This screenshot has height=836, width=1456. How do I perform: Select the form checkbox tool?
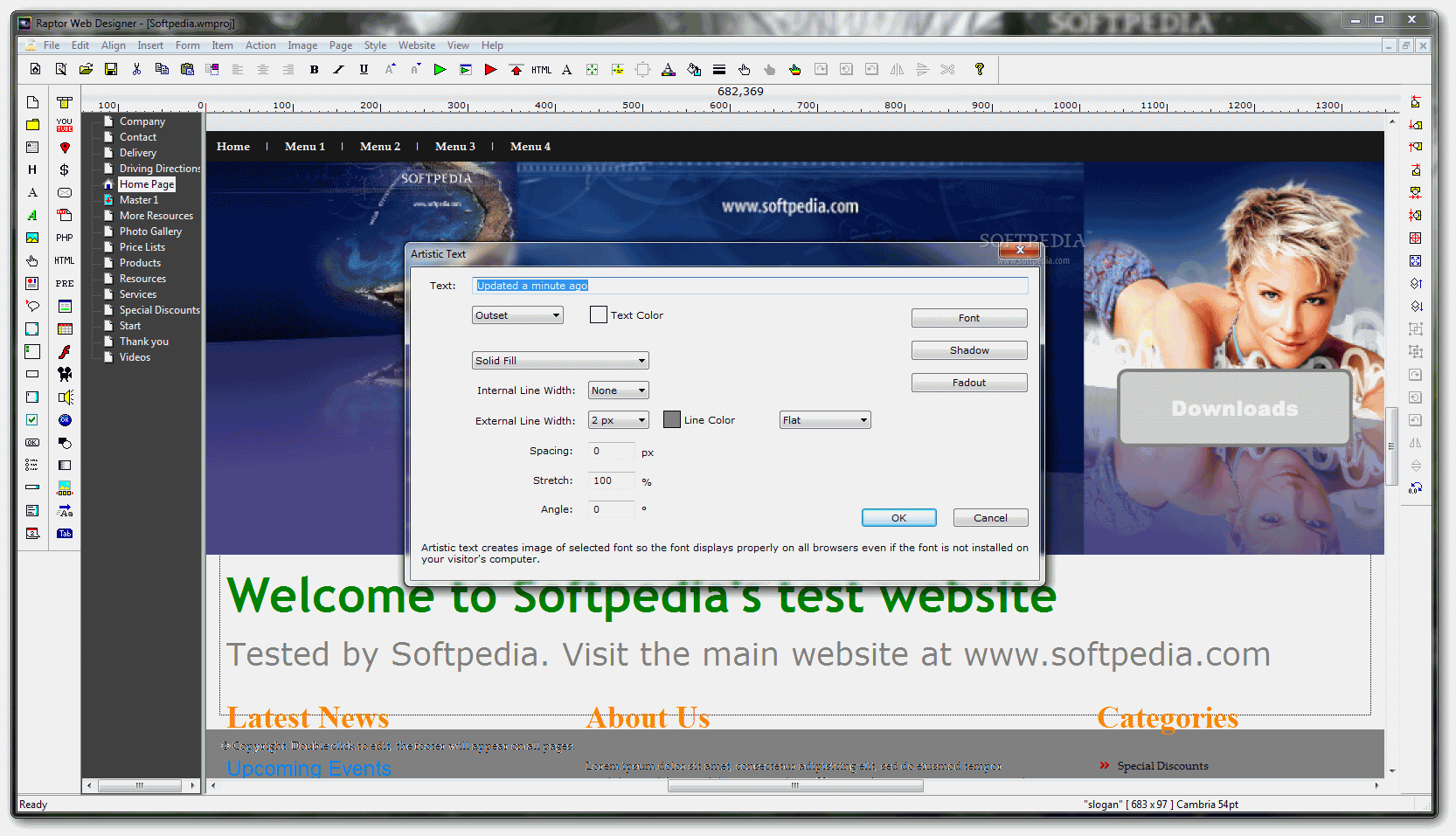coord(32,420)
